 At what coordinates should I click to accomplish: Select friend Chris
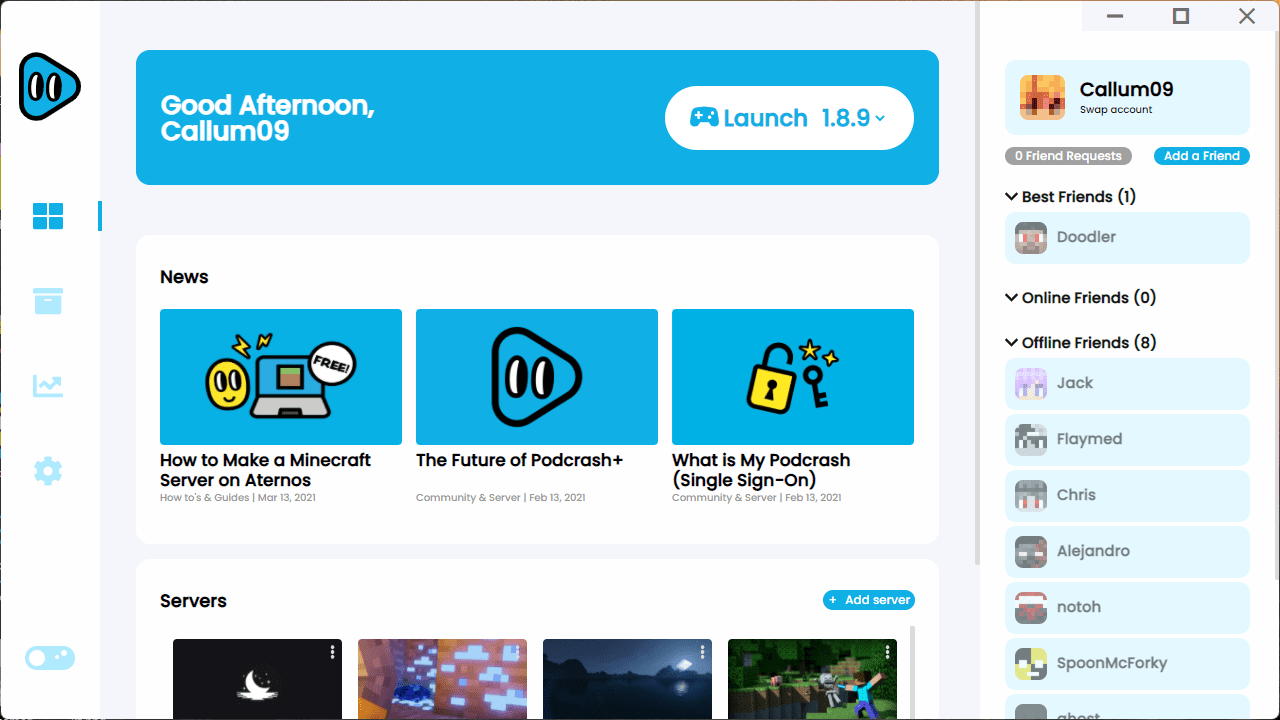1127,496
